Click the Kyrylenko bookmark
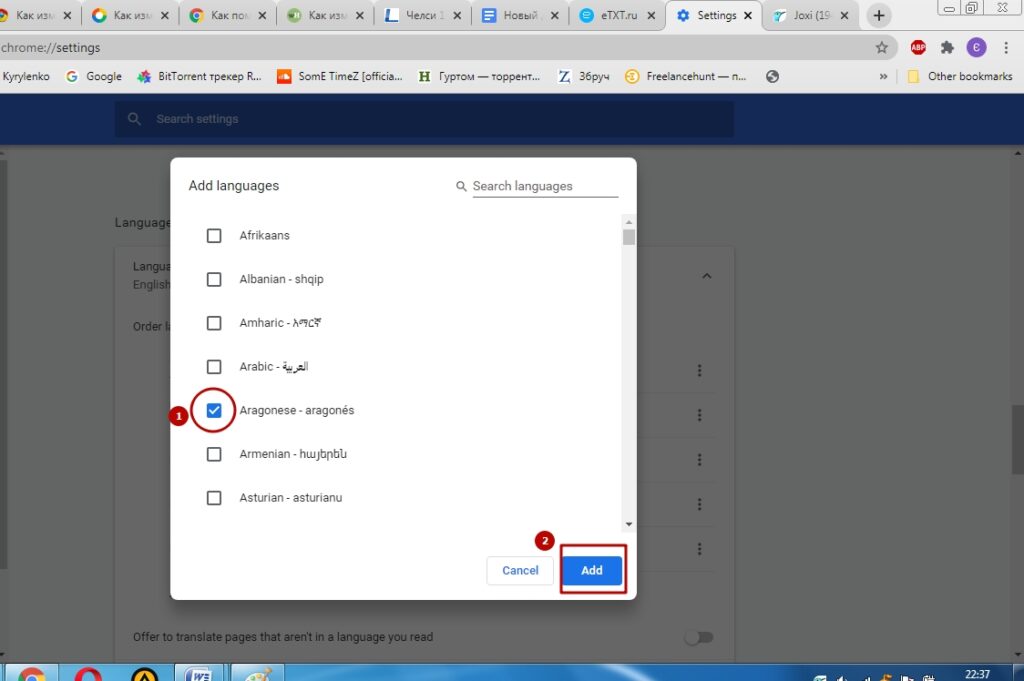1024x681 pixels. [x=25, y=76]
